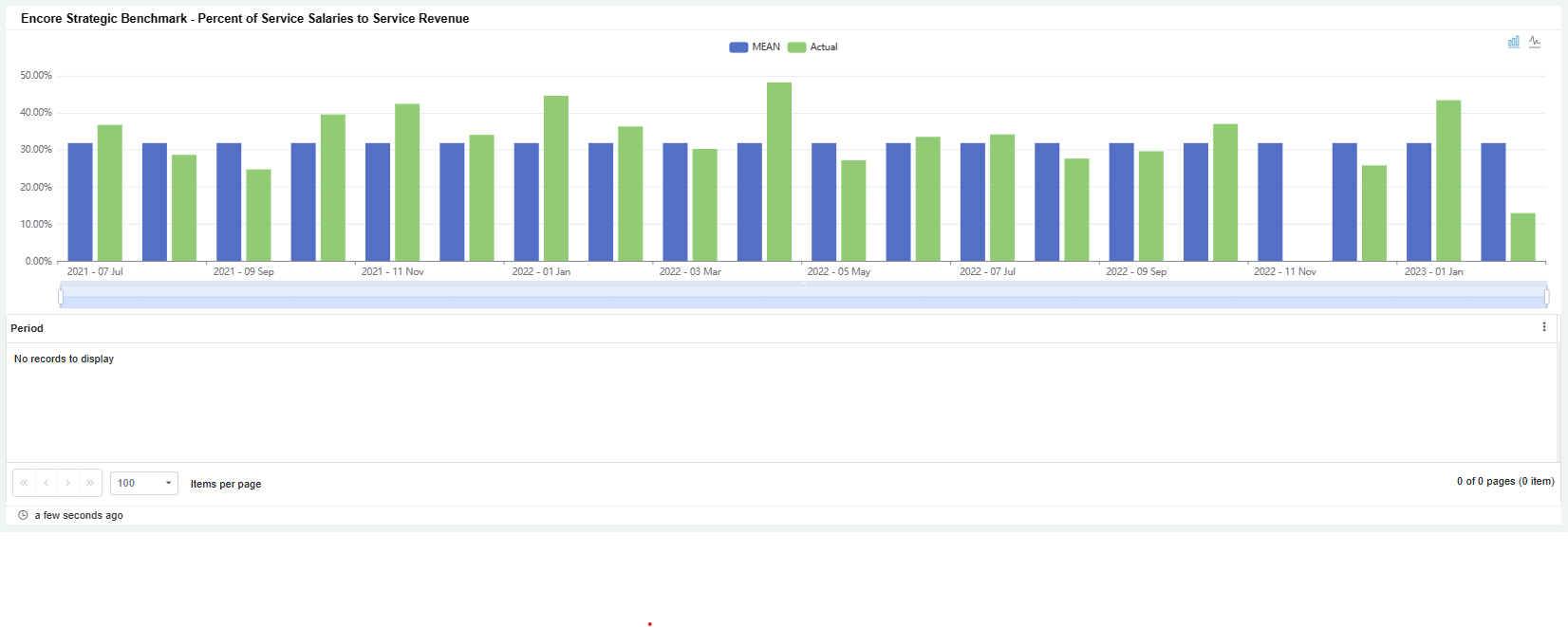The width and height of the screenshot is (1568, 627).
Task: Go to previous page arrow
Action: click(x=46, y=483)
